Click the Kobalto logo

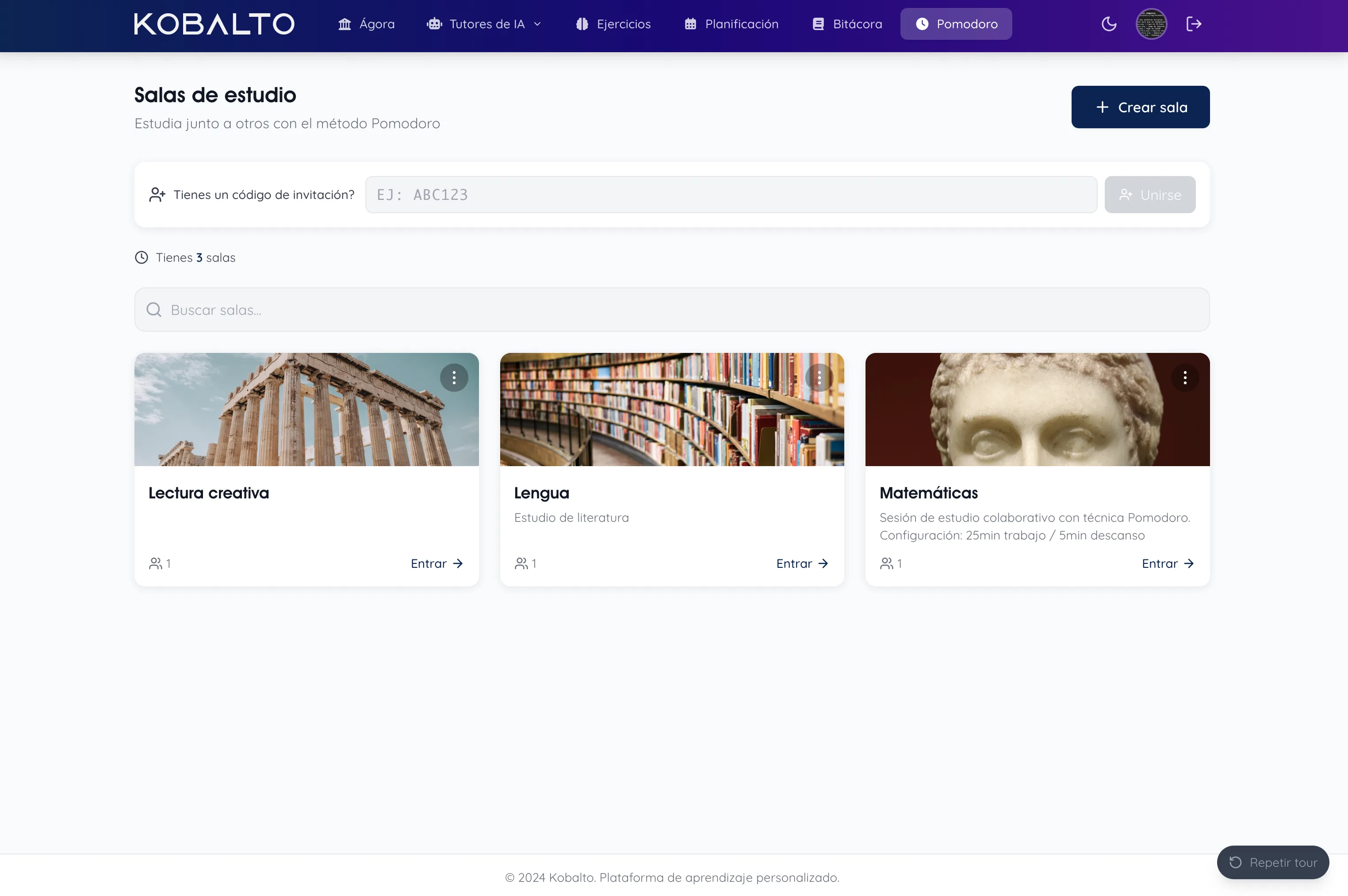coord(214,24)
